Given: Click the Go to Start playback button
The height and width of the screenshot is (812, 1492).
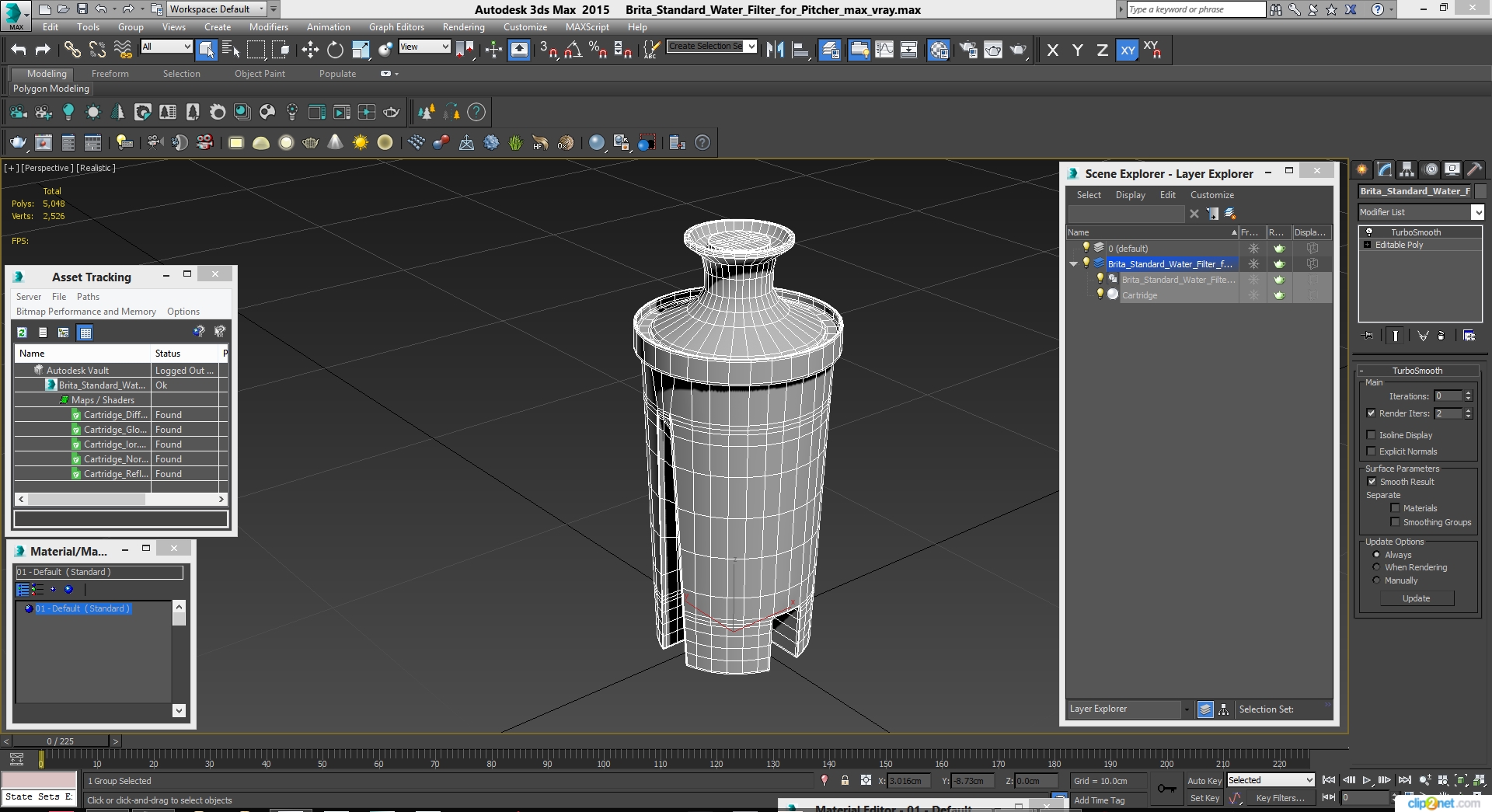Looking at the screenshot, I should 1329,780.
